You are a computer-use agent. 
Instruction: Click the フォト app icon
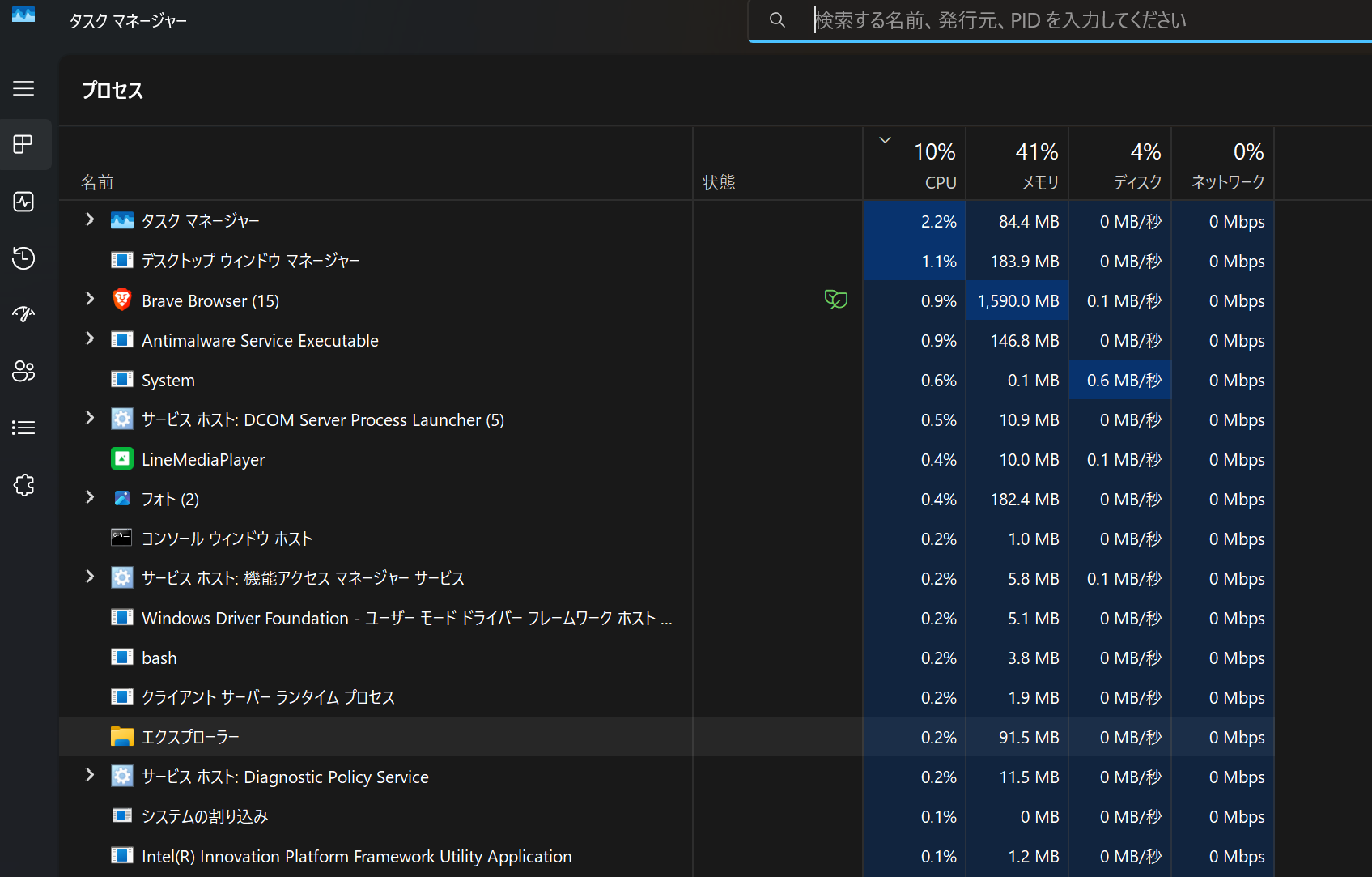point(122,498)
